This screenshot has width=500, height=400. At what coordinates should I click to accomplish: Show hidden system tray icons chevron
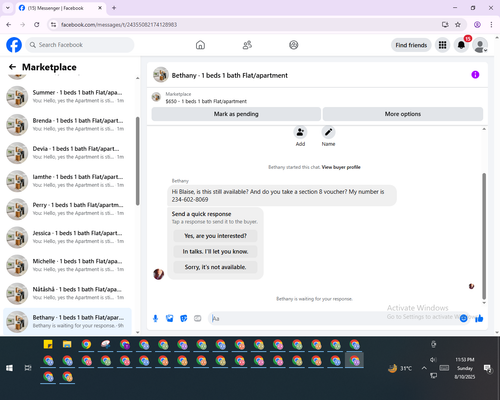[424, 368]
